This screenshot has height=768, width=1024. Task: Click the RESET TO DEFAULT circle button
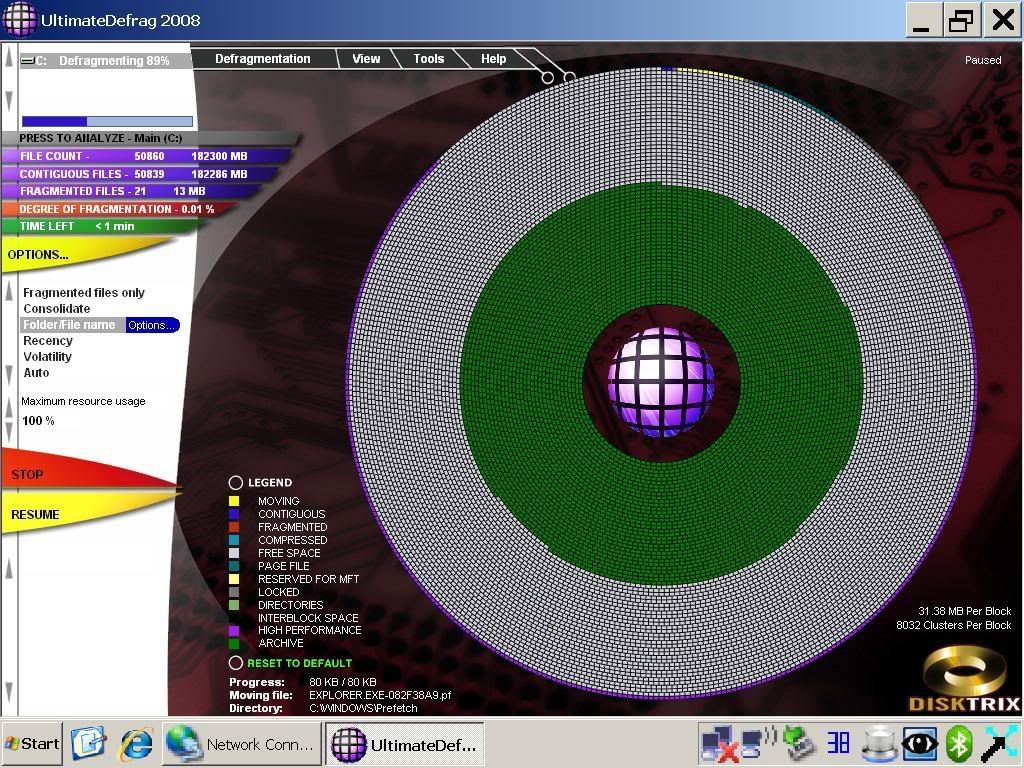(x=235, y=663)
